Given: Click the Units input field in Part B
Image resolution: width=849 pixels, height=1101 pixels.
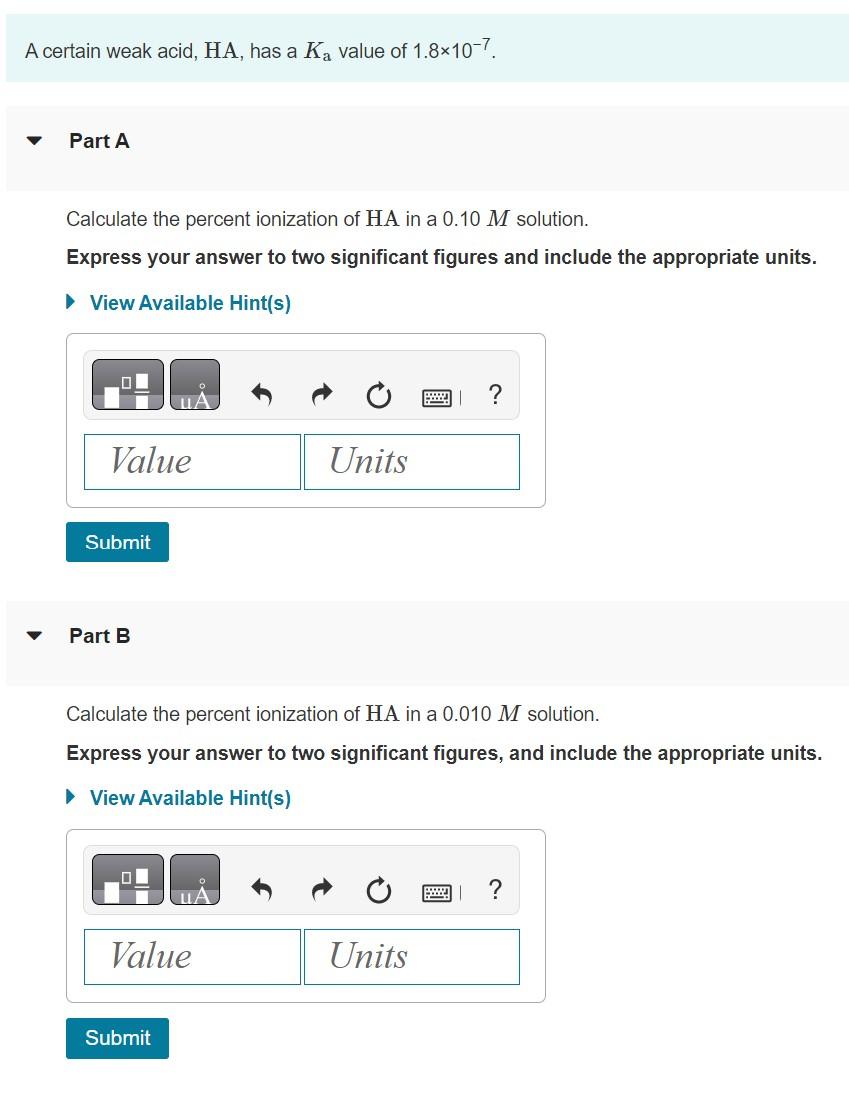Looking at the screenshot, I should click(411, 956).
